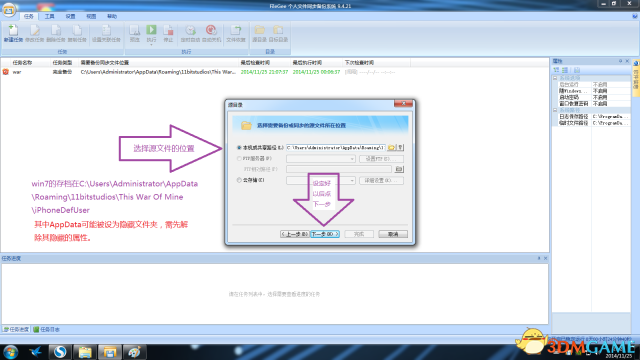The height and width of the screenshot is (360, 640).
Task: Open the 工具 ribbon tab
Action: point(49,16)
